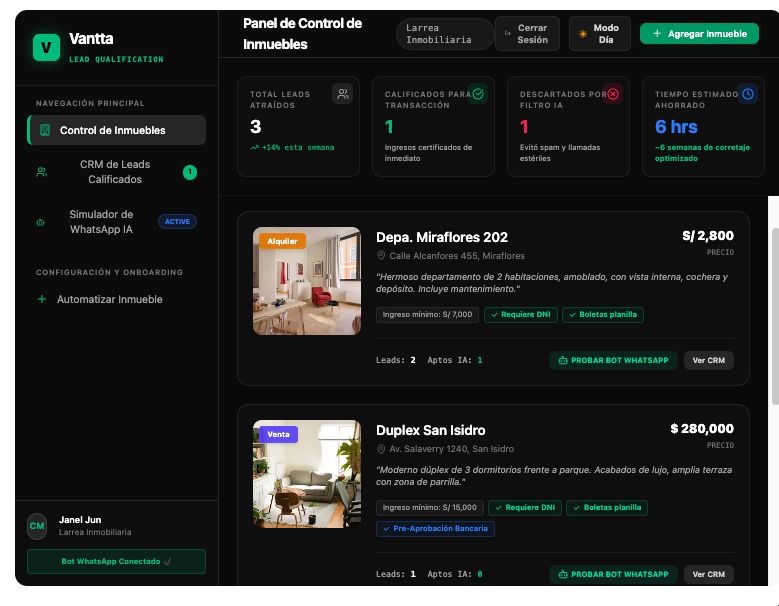This screenshot has width=779, height=606.
Task: Open Simulador de WhatsApp IA
Action: pos(117,222)
